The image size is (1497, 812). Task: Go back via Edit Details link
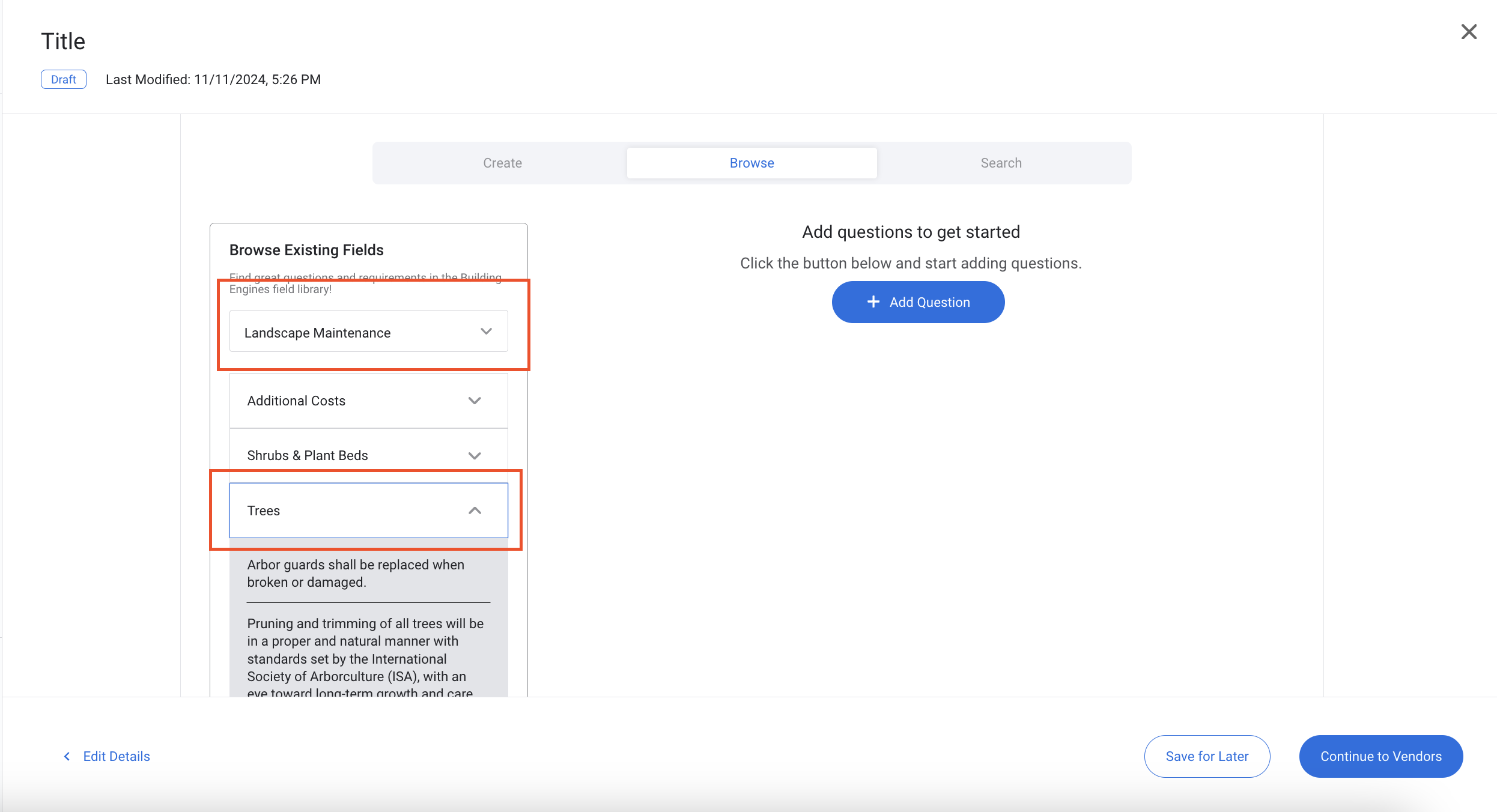click(117, 757)
